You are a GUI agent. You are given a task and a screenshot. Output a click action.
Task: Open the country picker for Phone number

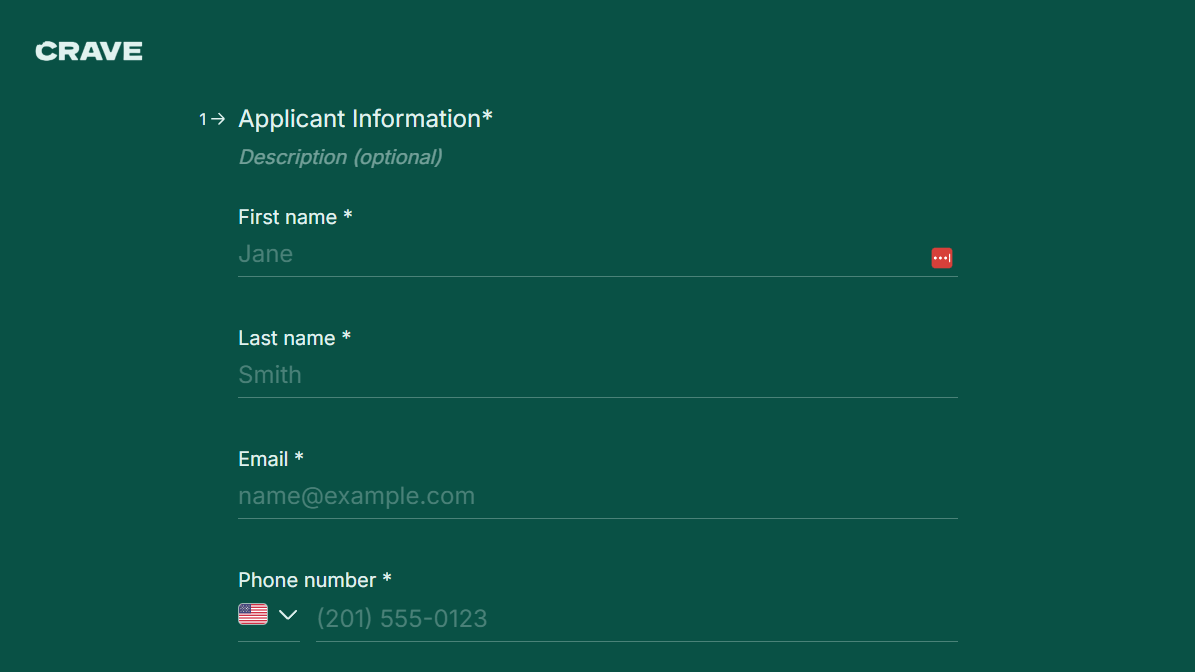point(268,613)
